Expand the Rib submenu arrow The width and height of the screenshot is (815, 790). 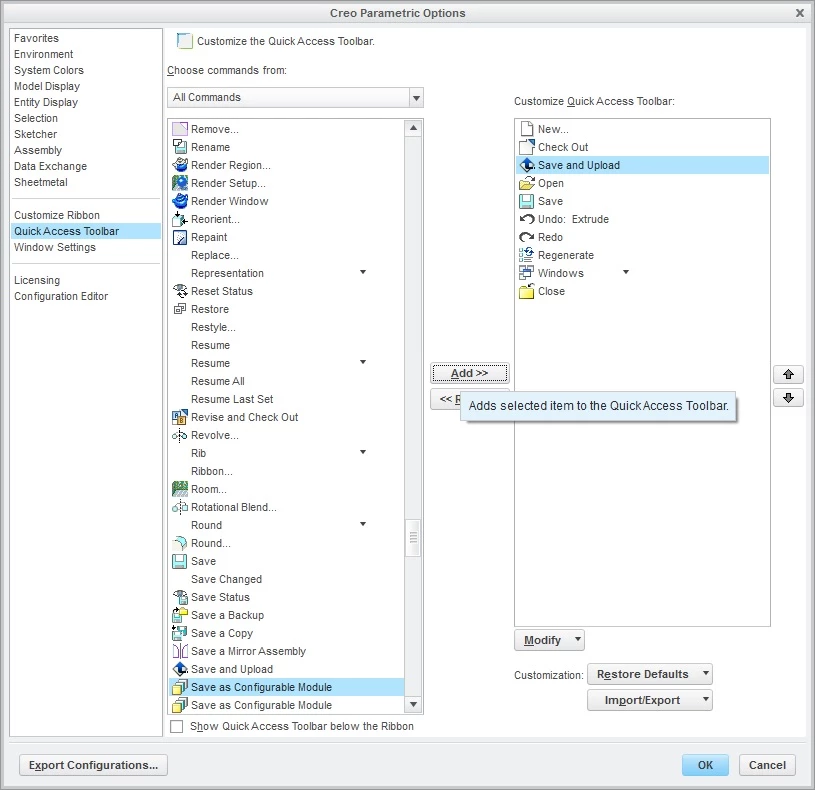click(363, 452)
